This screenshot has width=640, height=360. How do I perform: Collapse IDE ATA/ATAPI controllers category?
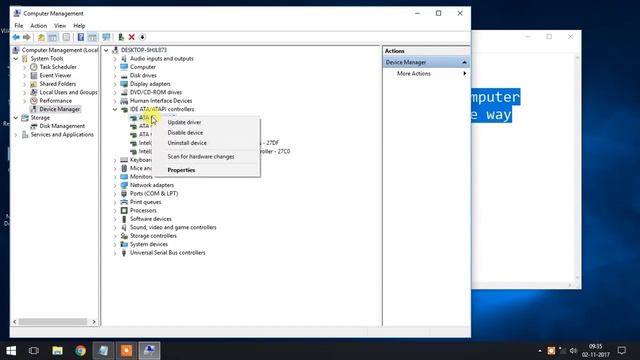coord(115,109)
